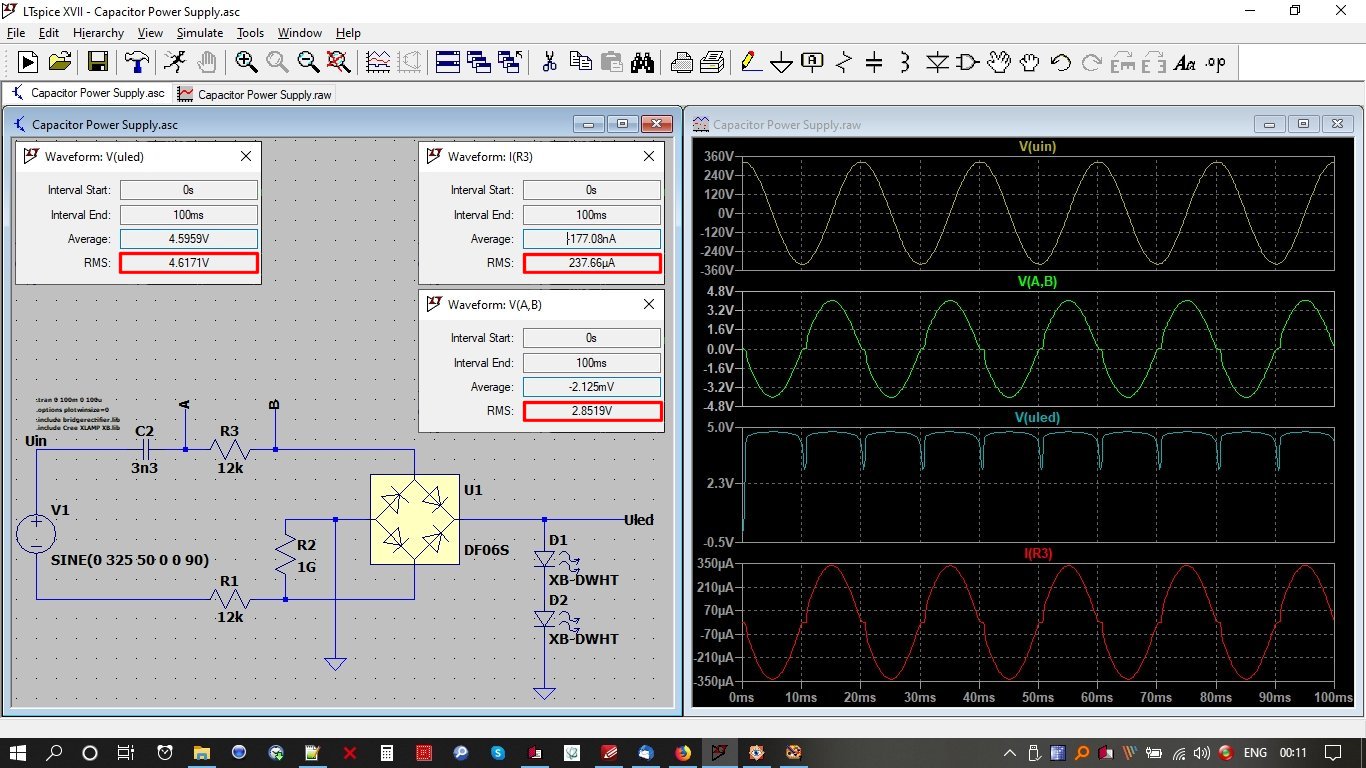Click the Undo arrow icon

(1060, 63)
